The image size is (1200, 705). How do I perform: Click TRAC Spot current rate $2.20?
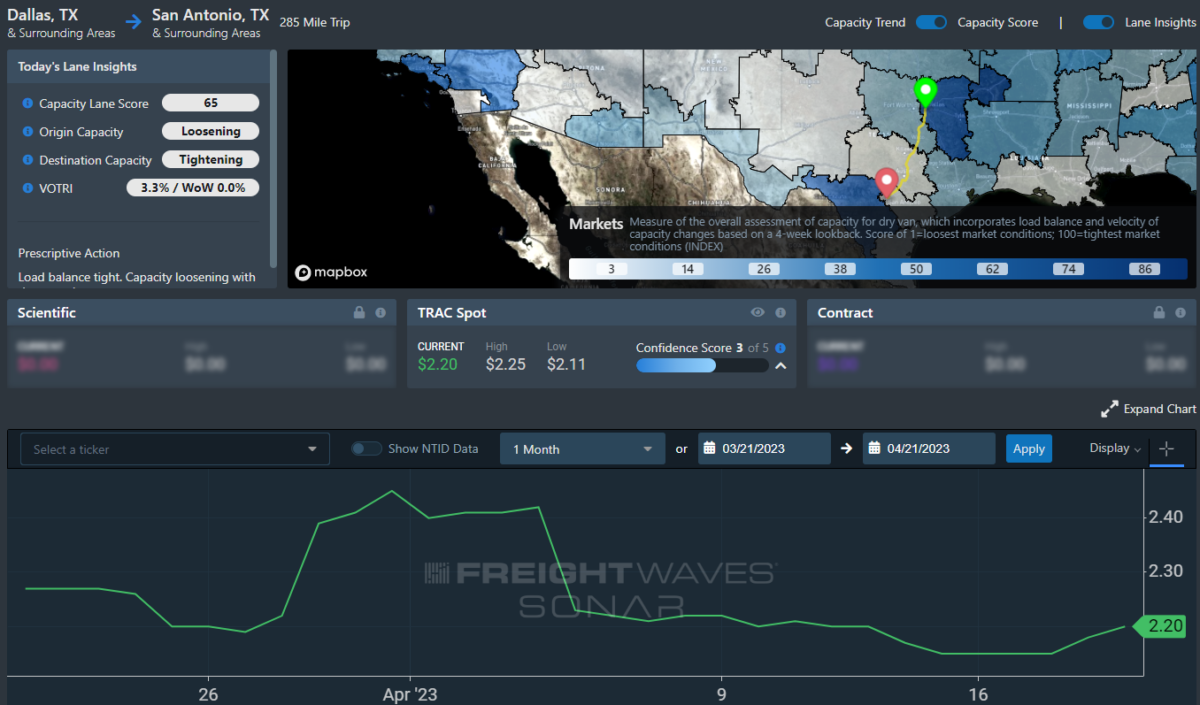click(437, 364)
